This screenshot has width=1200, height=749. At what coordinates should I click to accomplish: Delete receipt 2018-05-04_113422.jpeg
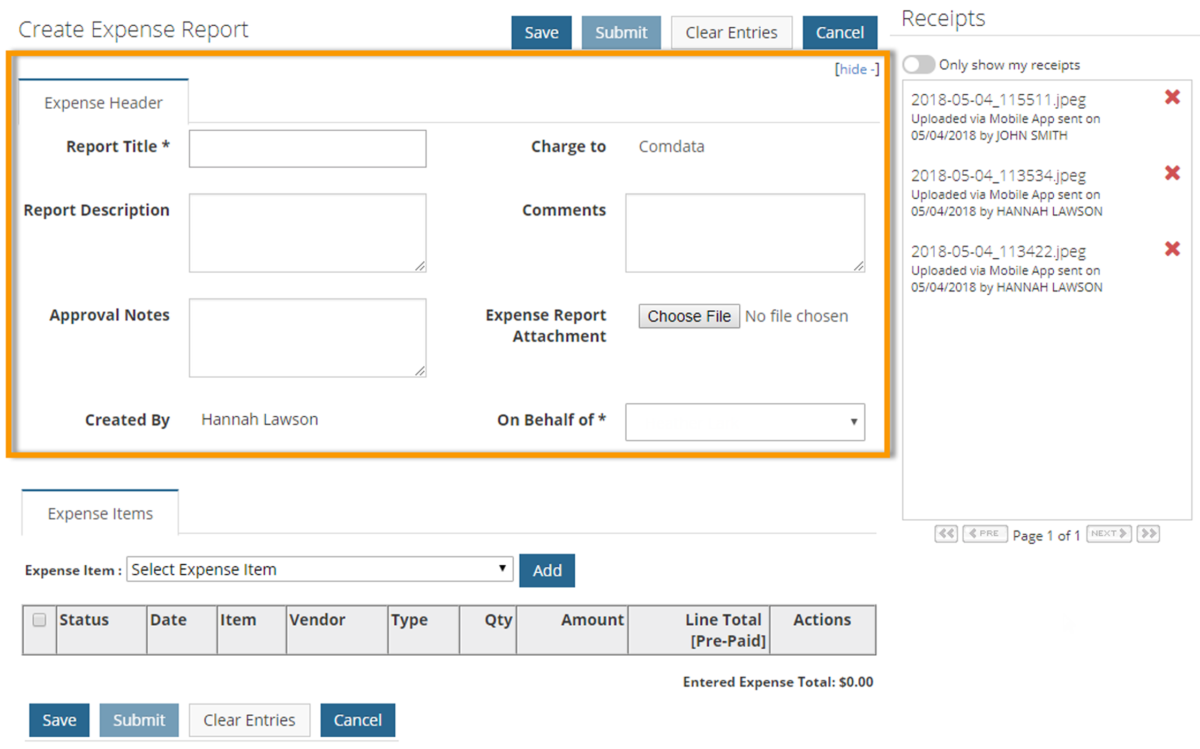[x=1171, y=249]
